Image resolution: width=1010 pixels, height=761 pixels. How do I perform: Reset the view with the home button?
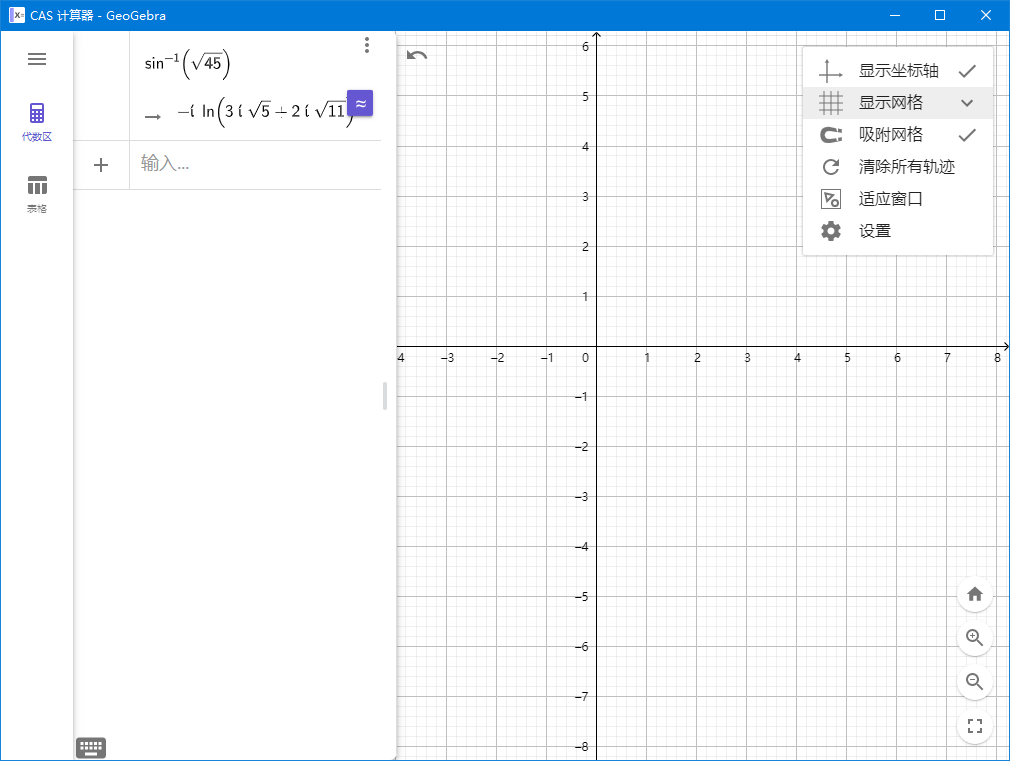tap(975, 594)
